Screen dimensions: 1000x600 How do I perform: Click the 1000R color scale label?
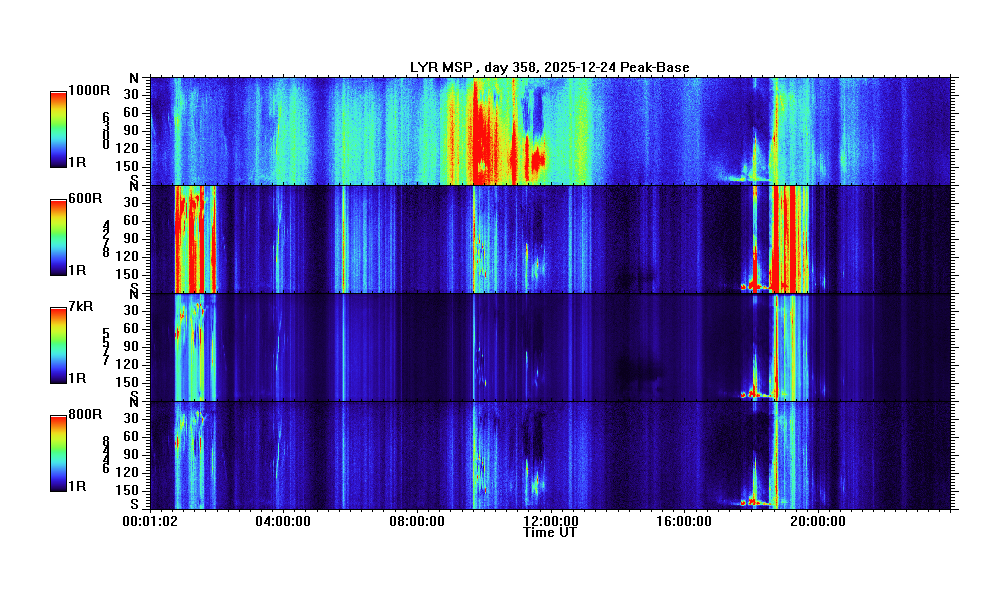pyautogui.click(x=90, y=91)
